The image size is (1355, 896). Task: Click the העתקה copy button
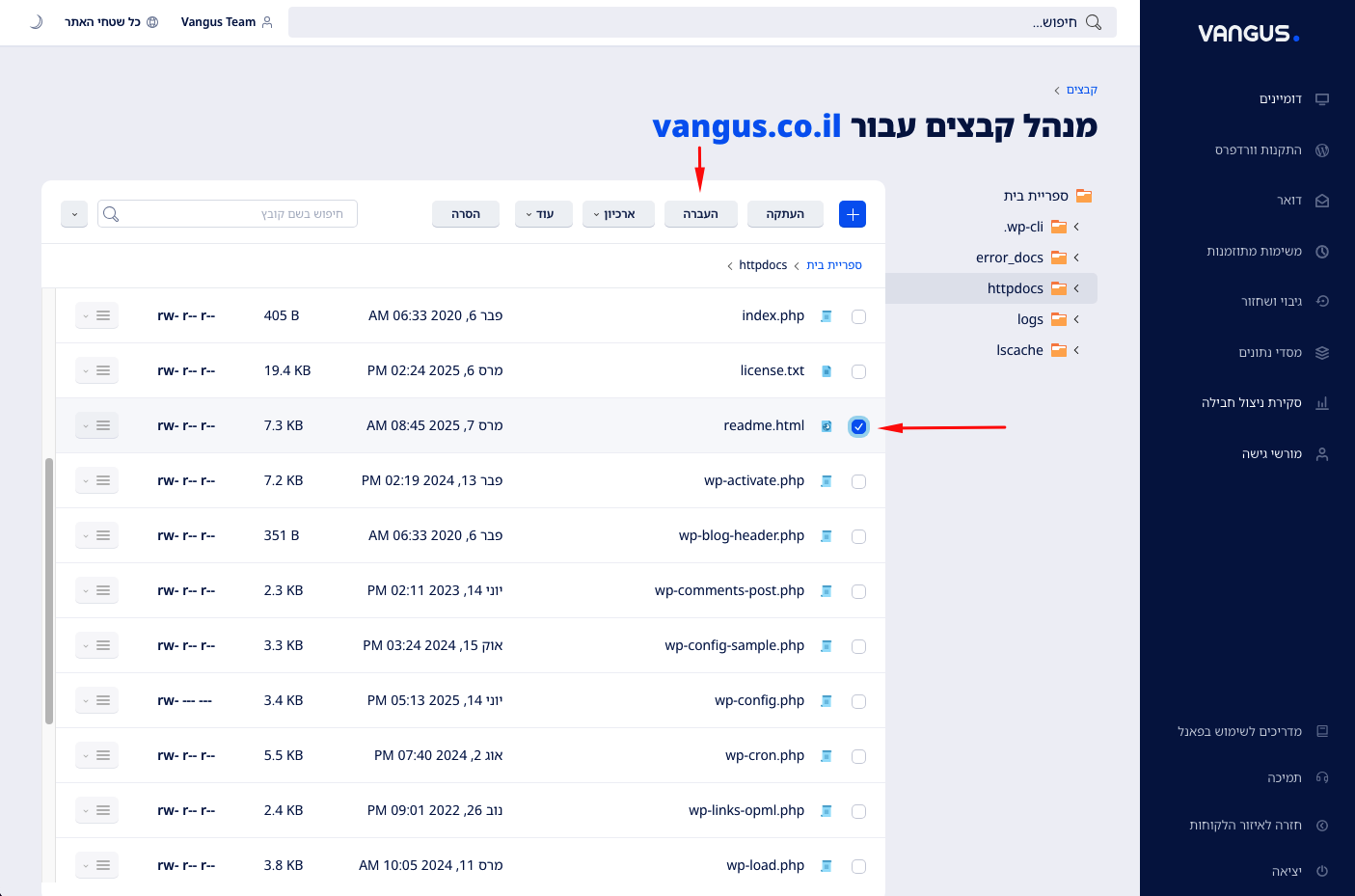[785, 214]
